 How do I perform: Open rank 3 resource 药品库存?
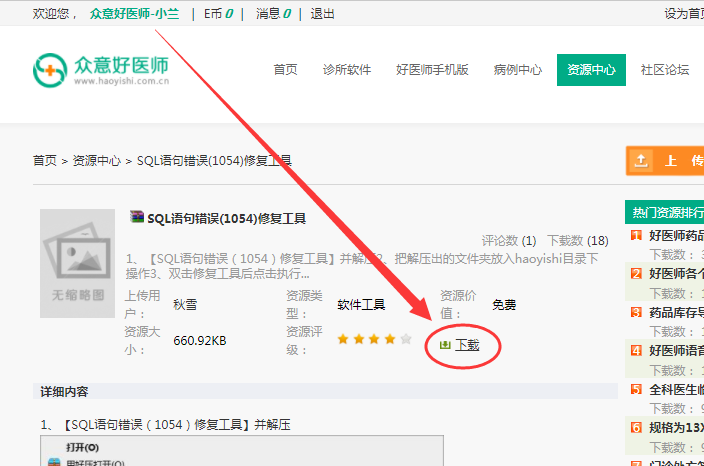pyautogui.click(x=677, y=312)
